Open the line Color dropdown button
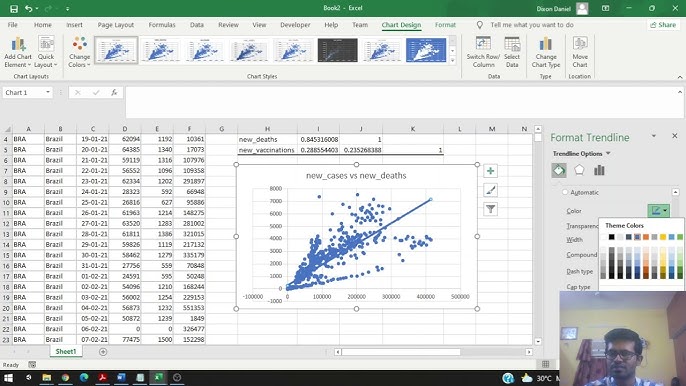The image size is (686, 386). 659,211
